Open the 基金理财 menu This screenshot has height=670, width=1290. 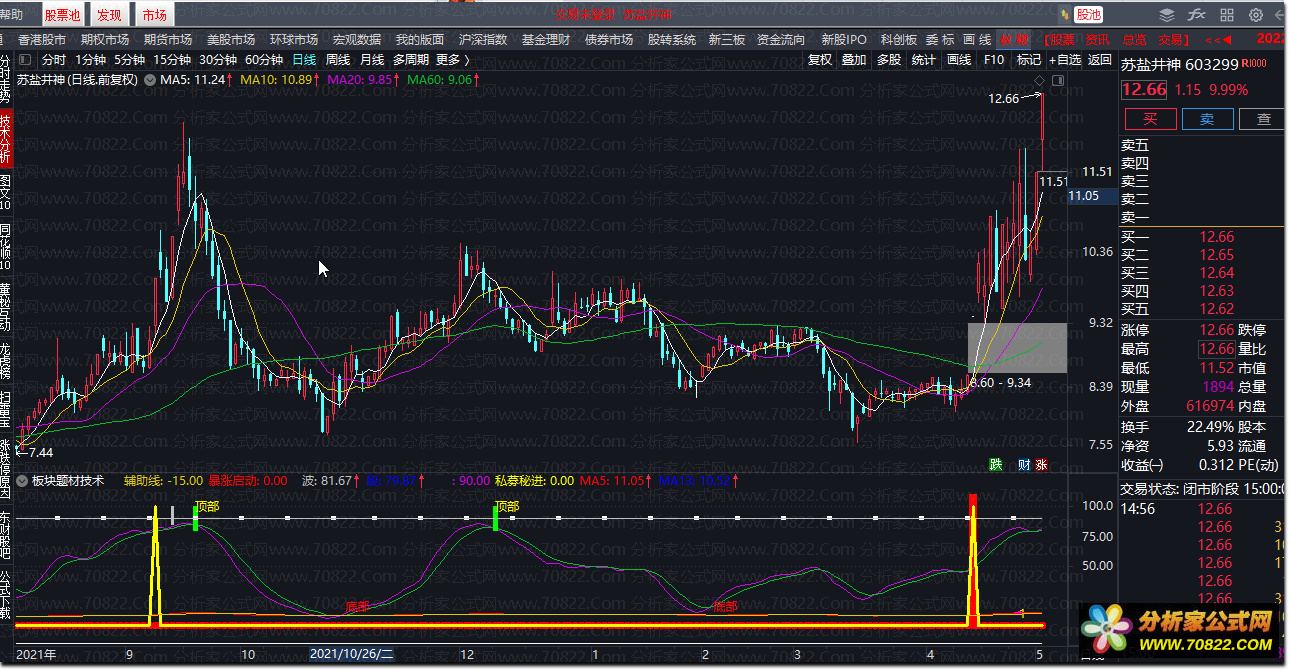(x=546, y=40)
